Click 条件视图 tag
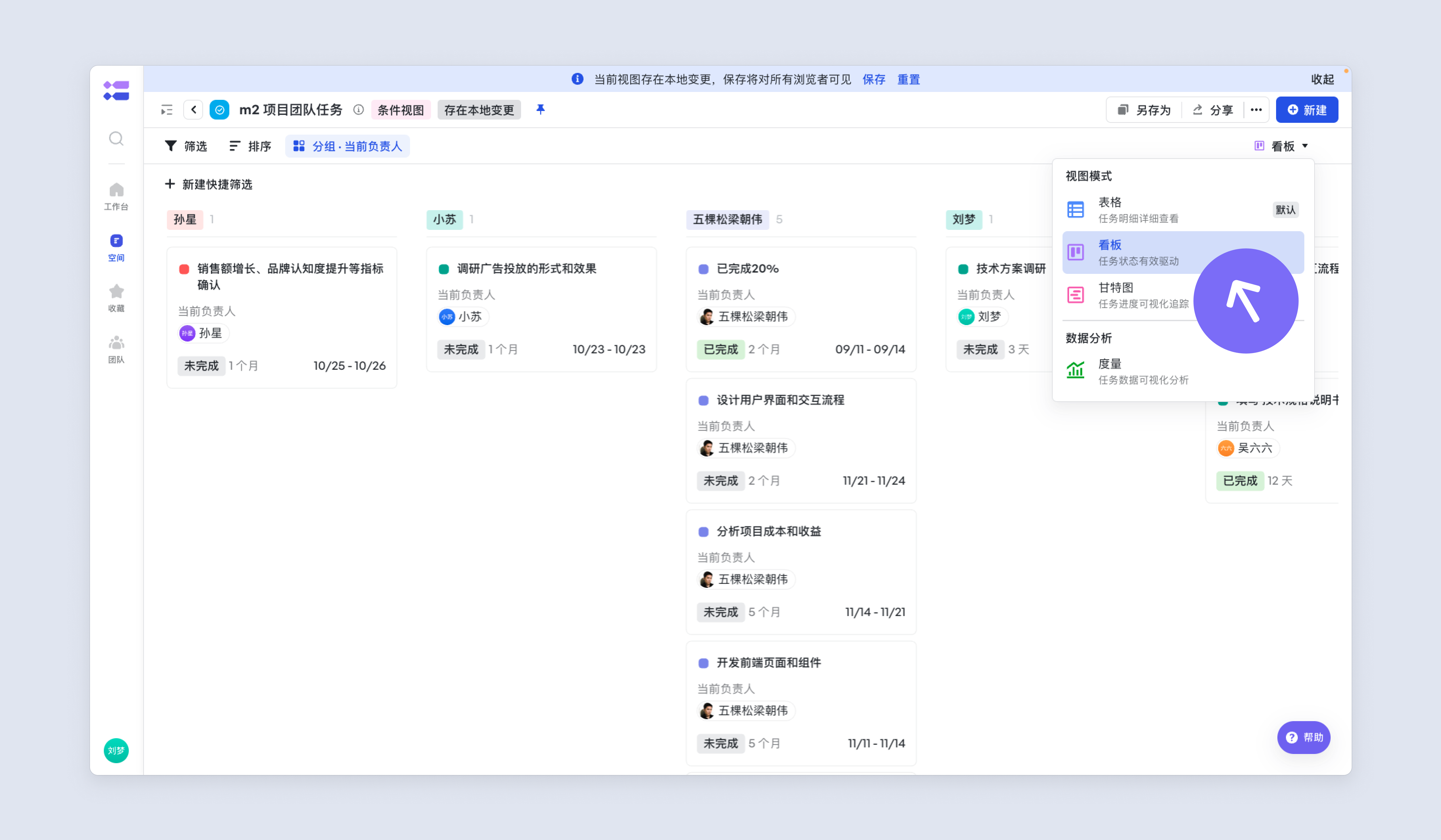The height and width of the screenshot is (840, 1441). [x=401, y=110]
